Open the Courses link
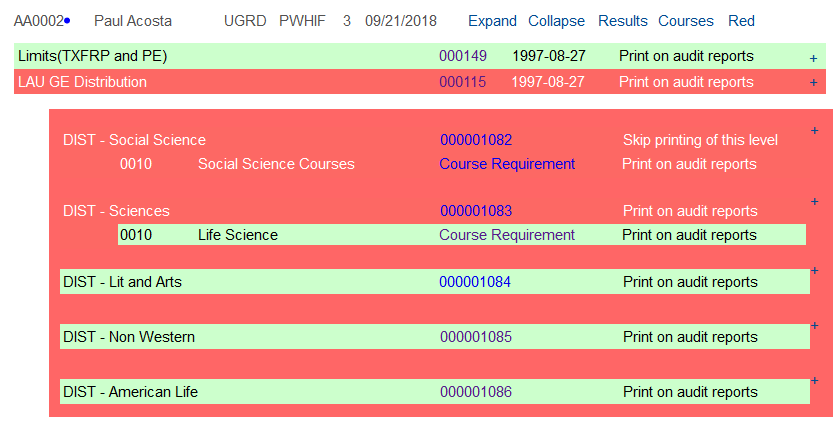840x422 pixels. click(686, 21)
